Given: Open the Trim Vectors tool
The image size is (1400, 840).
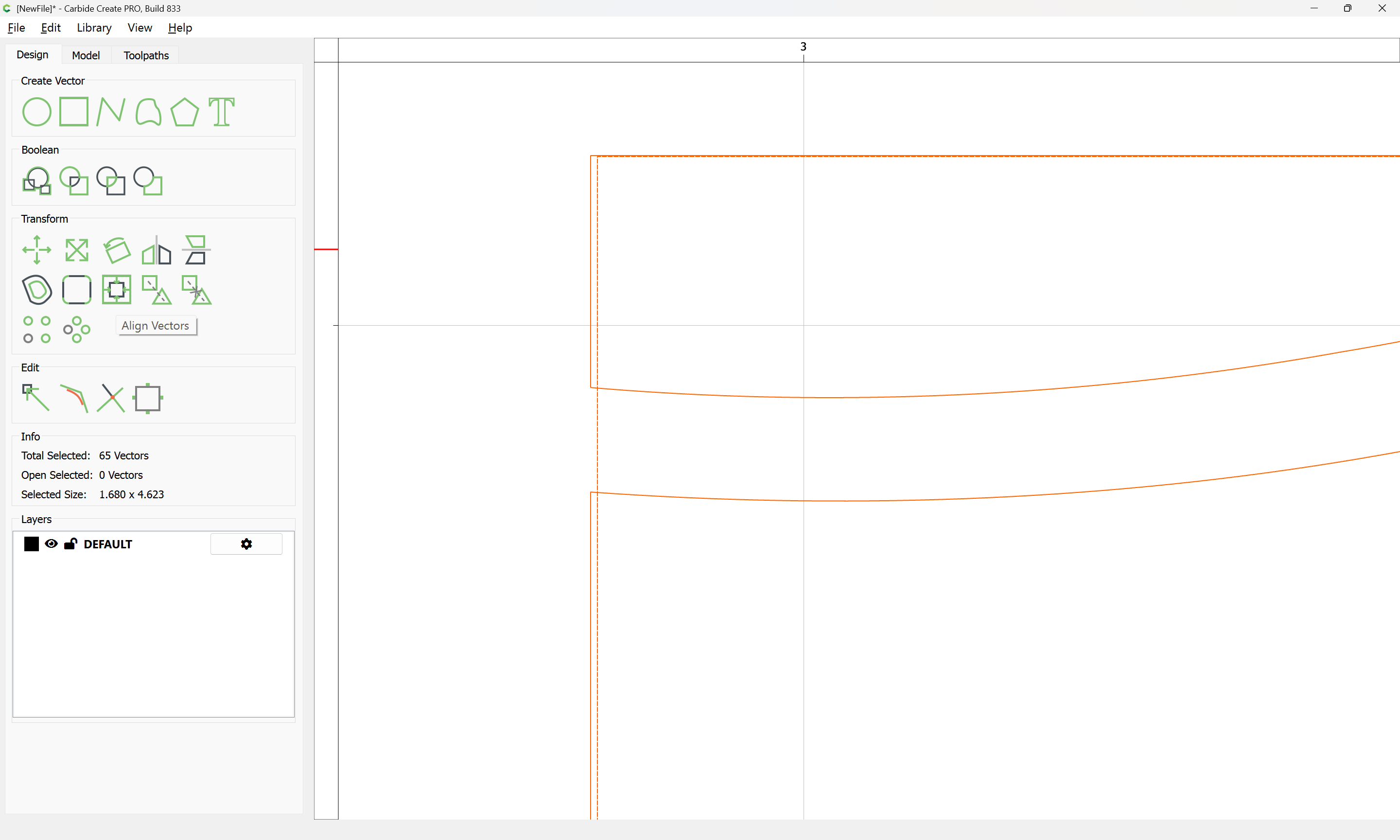Looking at the screenshot, I should 110,397.
